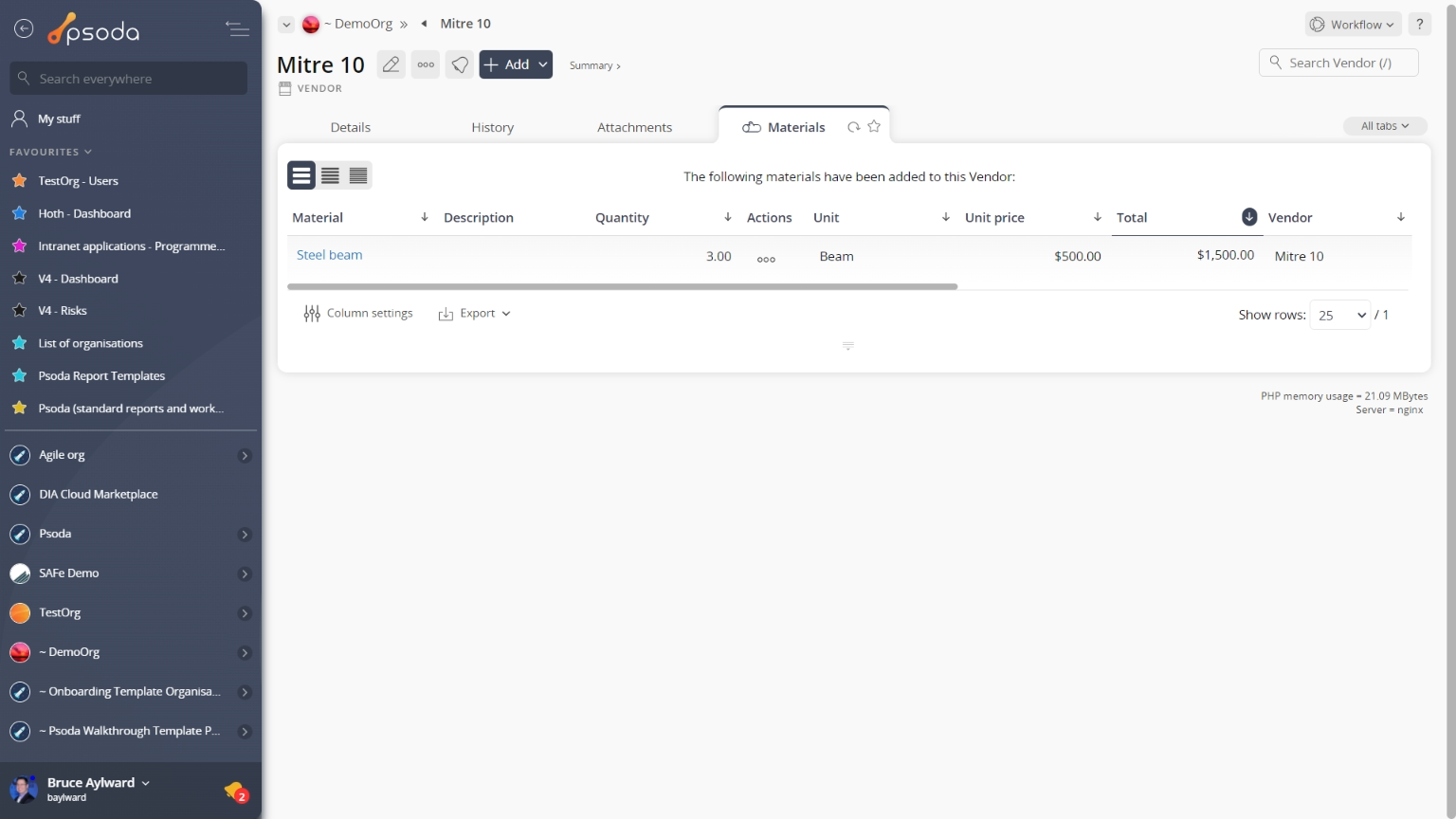The image size is (1456, 819).
Task: Open Steel beam row actions menu
Action: coord(766,258)
